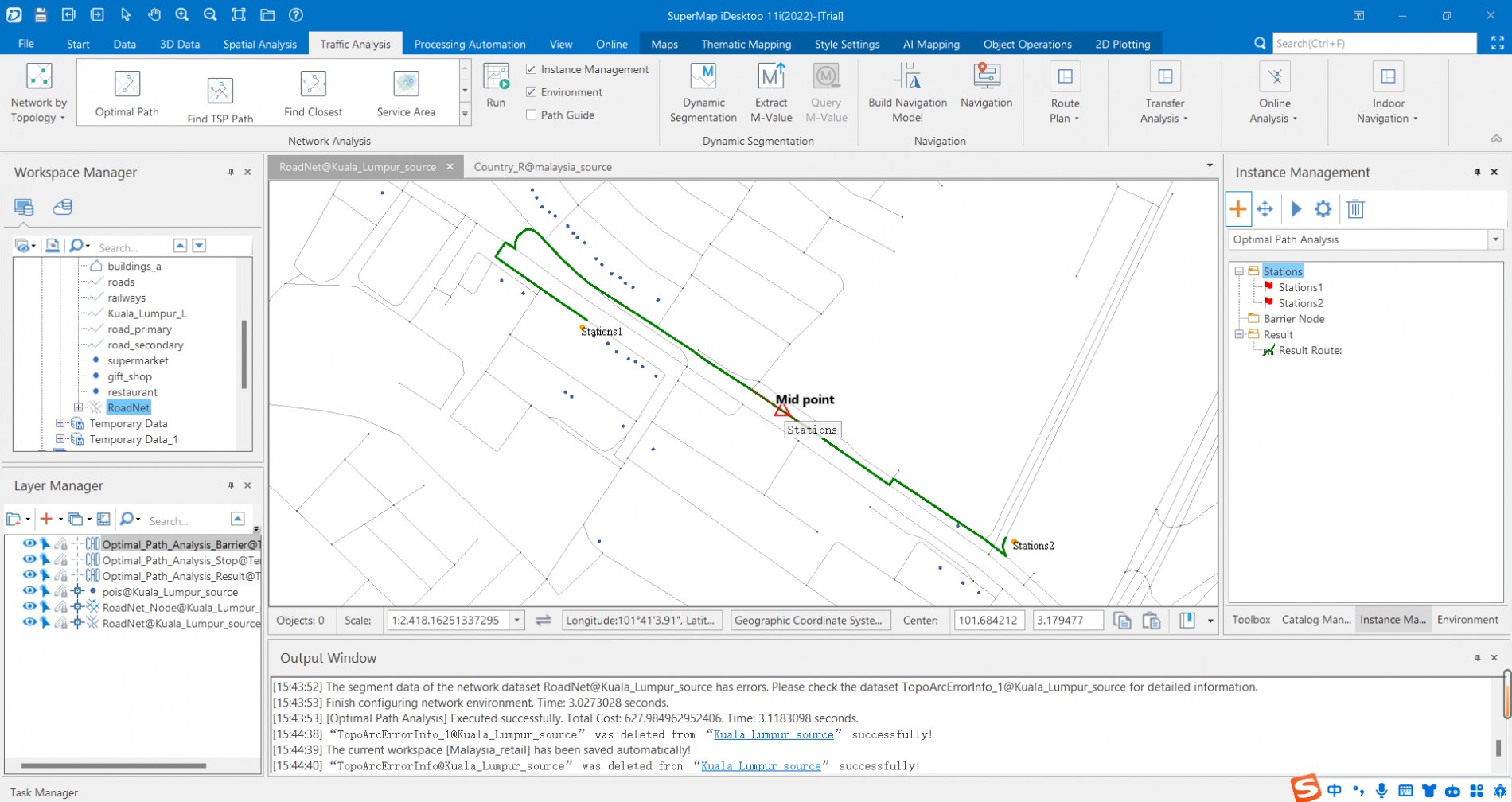Image resolution: width=1512 pixels, height=802 pixels.
Task: Hide the Optimal_Path_Analysis_Barrier layer
Action: click(29, 544)
